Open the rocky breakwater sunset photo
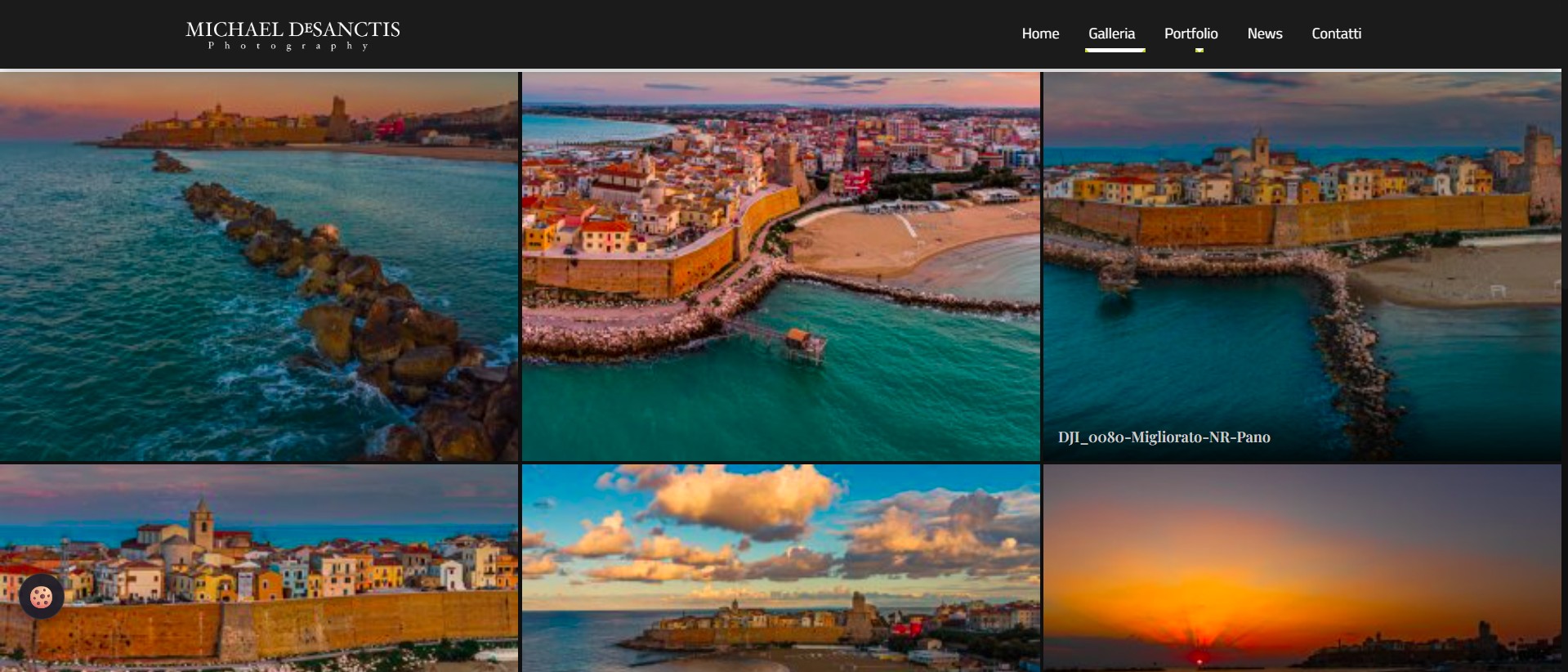The height and width of the screenshot is (672, 1568). tap(259, 267)
